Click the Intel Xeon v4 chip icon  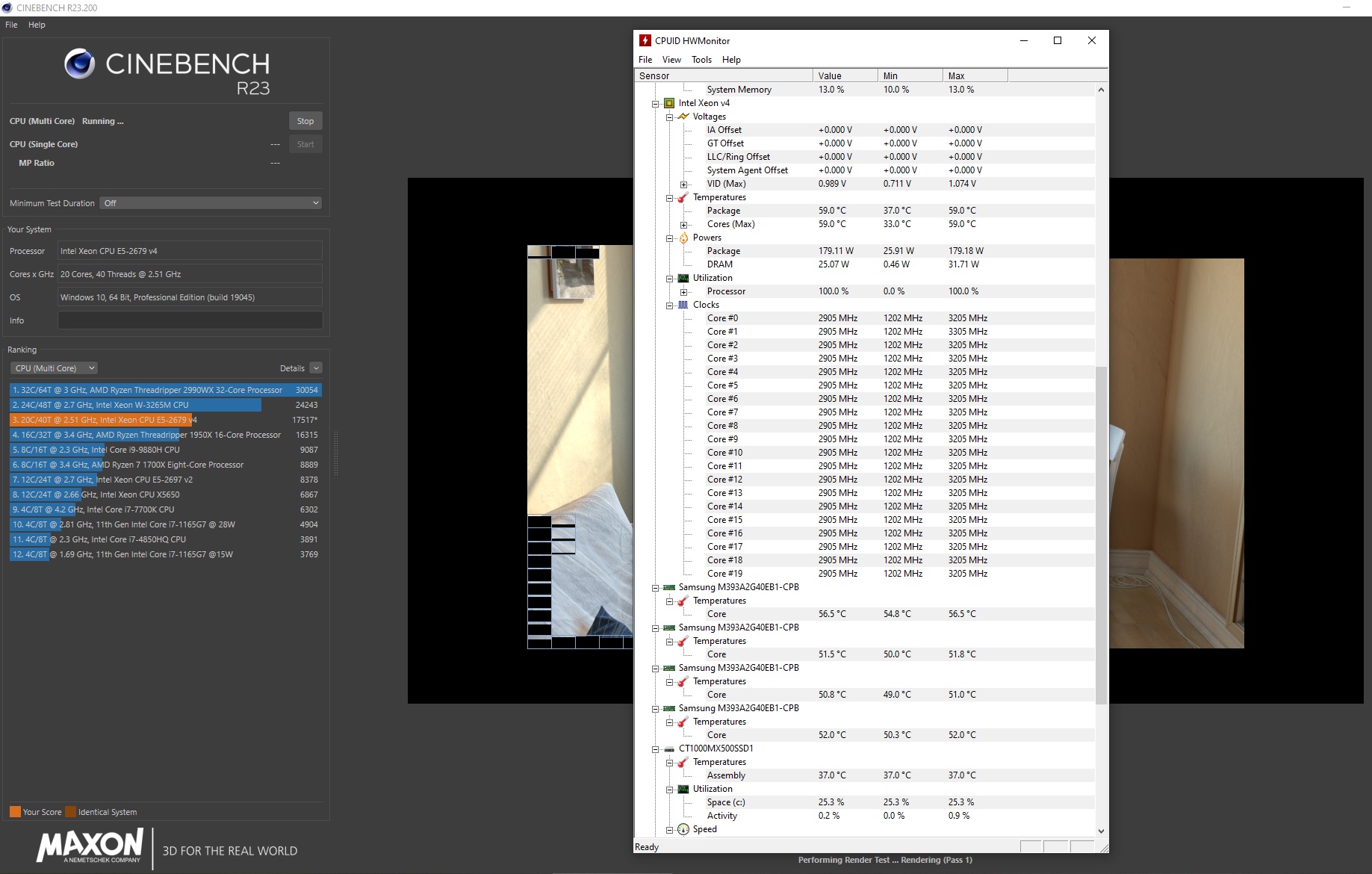669,103
